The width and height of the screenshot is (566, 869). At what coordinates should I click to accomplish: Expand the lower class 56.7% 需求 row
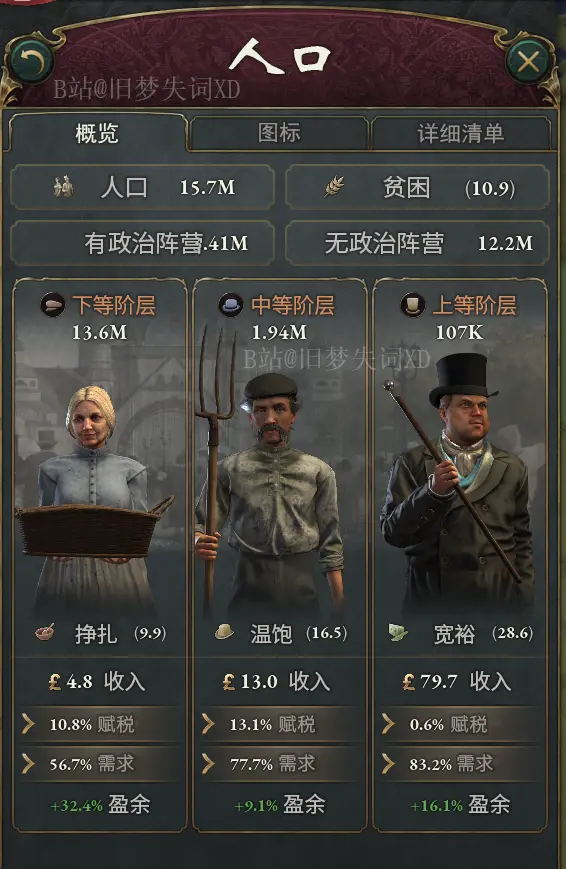[100, 764]
